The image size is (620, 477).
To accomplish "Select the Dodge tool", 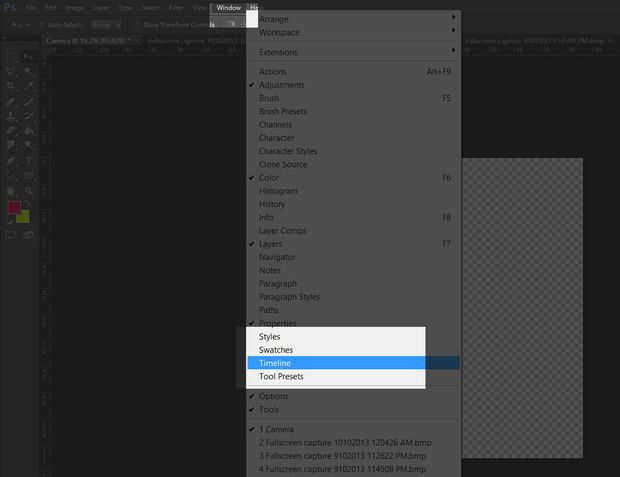I will point(28,145).
